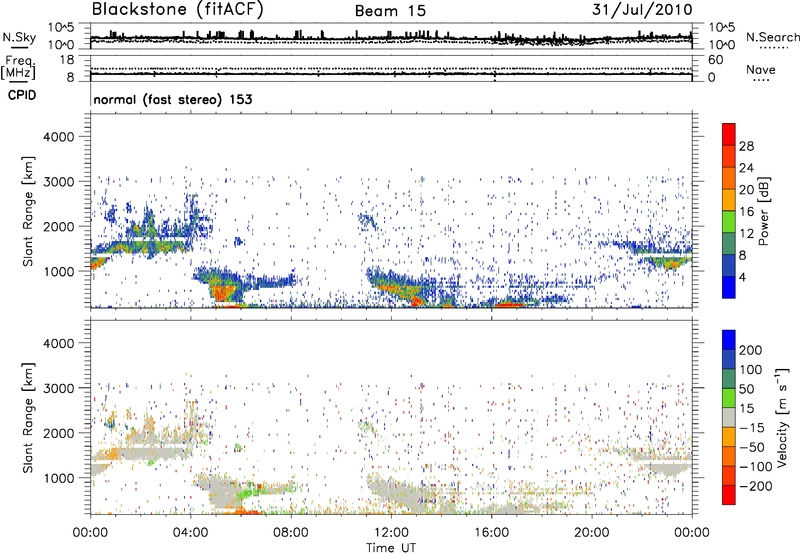Click the 60 Nave axis tick label
The image size is (800, 554).
pyautogui.click(x=715, y=60)
